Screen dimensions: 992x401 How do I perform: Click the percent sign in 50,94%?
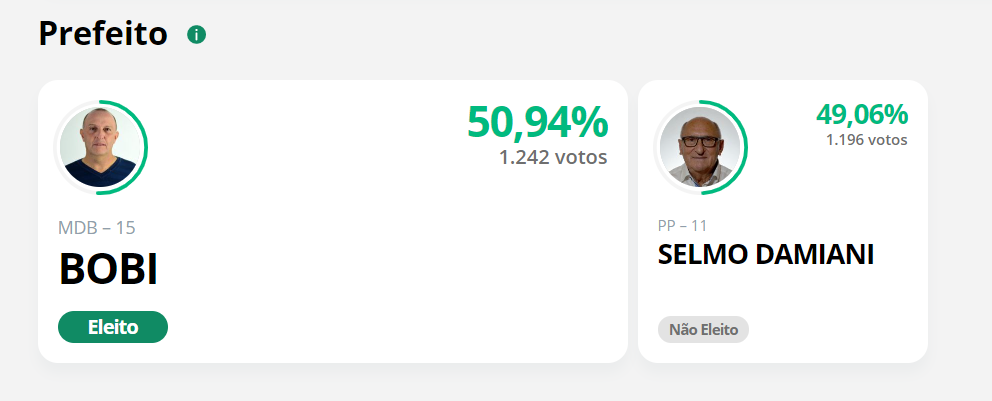[x=590, y=122]
